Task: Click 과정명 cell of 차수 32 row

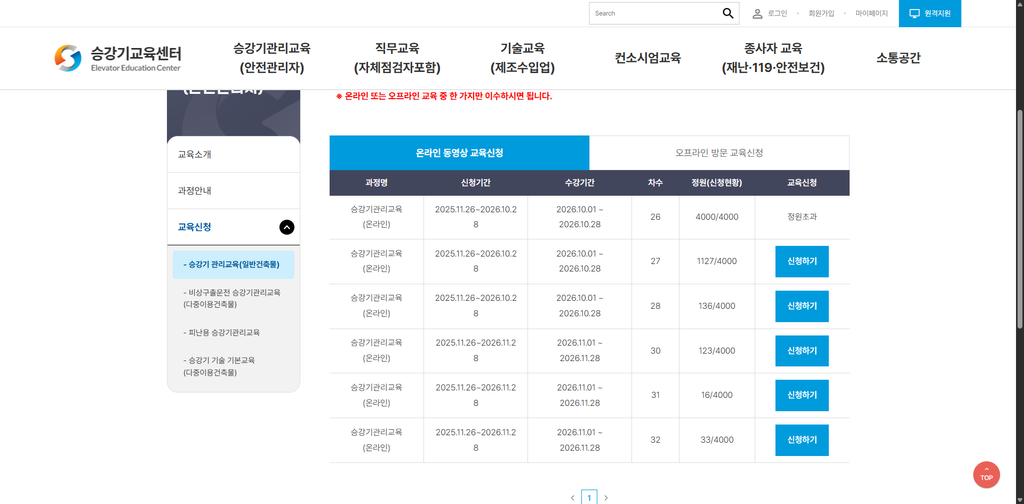Action: 377,440
